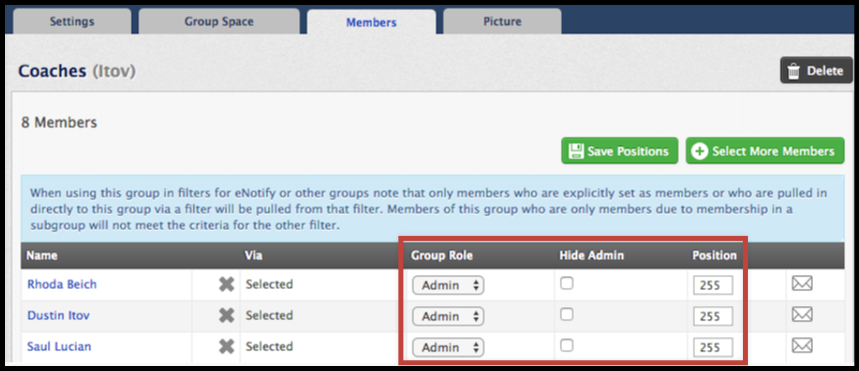Screen dimensions: 859x371
Task: Click the Name column header
Action: (x=42, y=255)
